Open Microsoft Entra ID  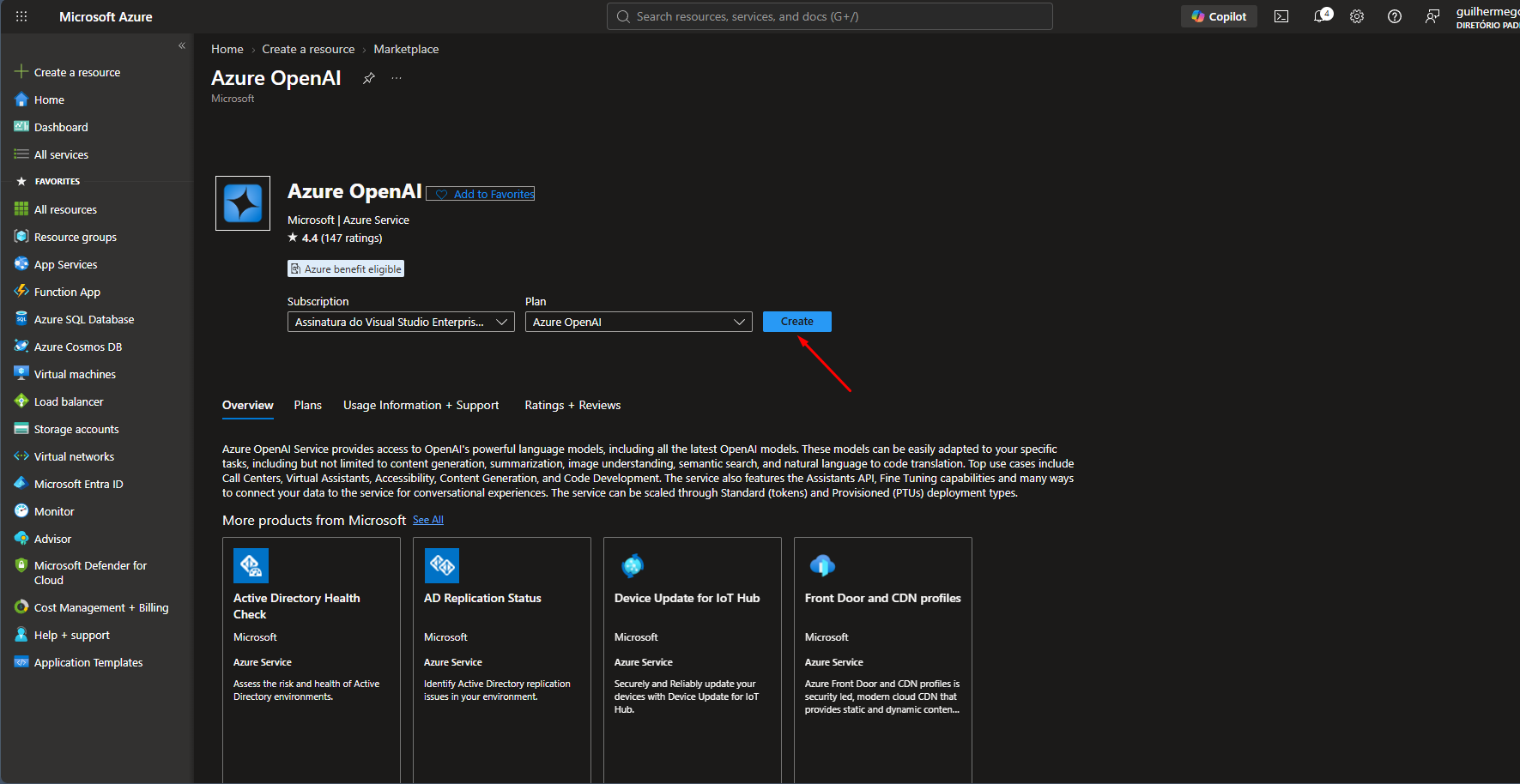pos(78,484)
